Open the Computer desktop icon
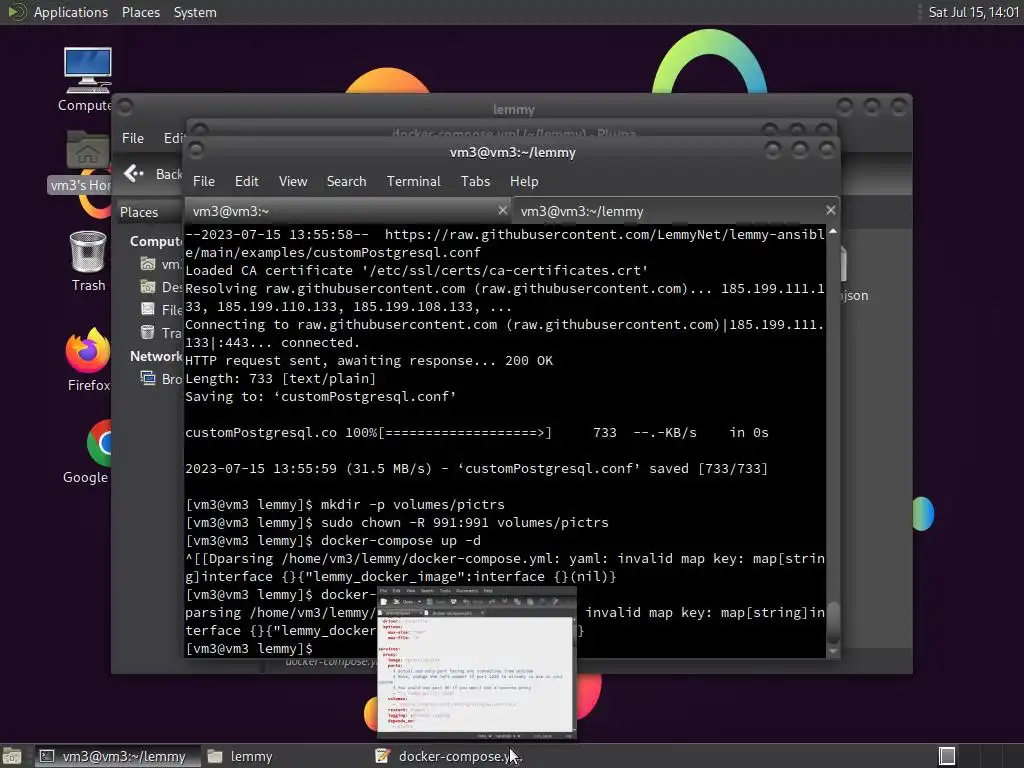The width and height of the screenshot is (1024, 768). (x=88, y=79)
